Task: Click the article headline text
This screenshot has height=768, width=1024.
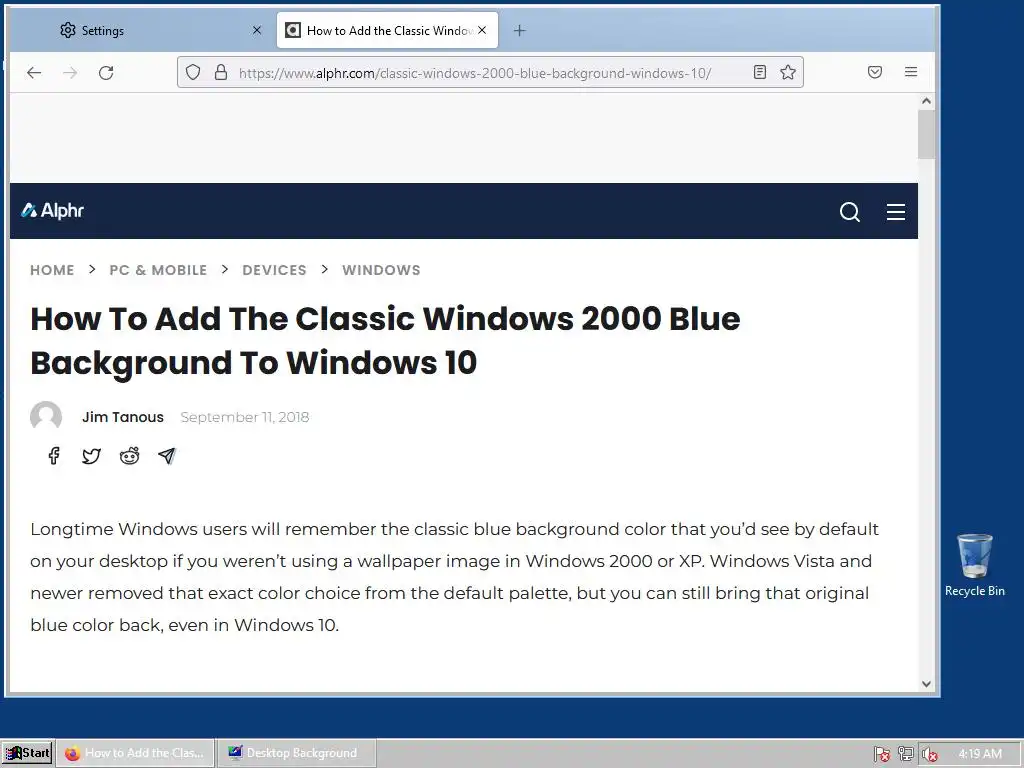Action: point(385,340)
